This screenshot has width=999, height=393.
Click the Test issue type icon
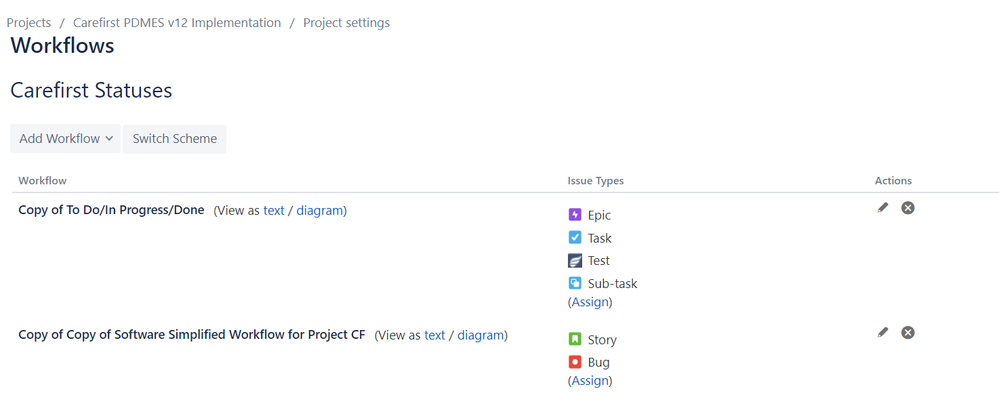(575, 261)
